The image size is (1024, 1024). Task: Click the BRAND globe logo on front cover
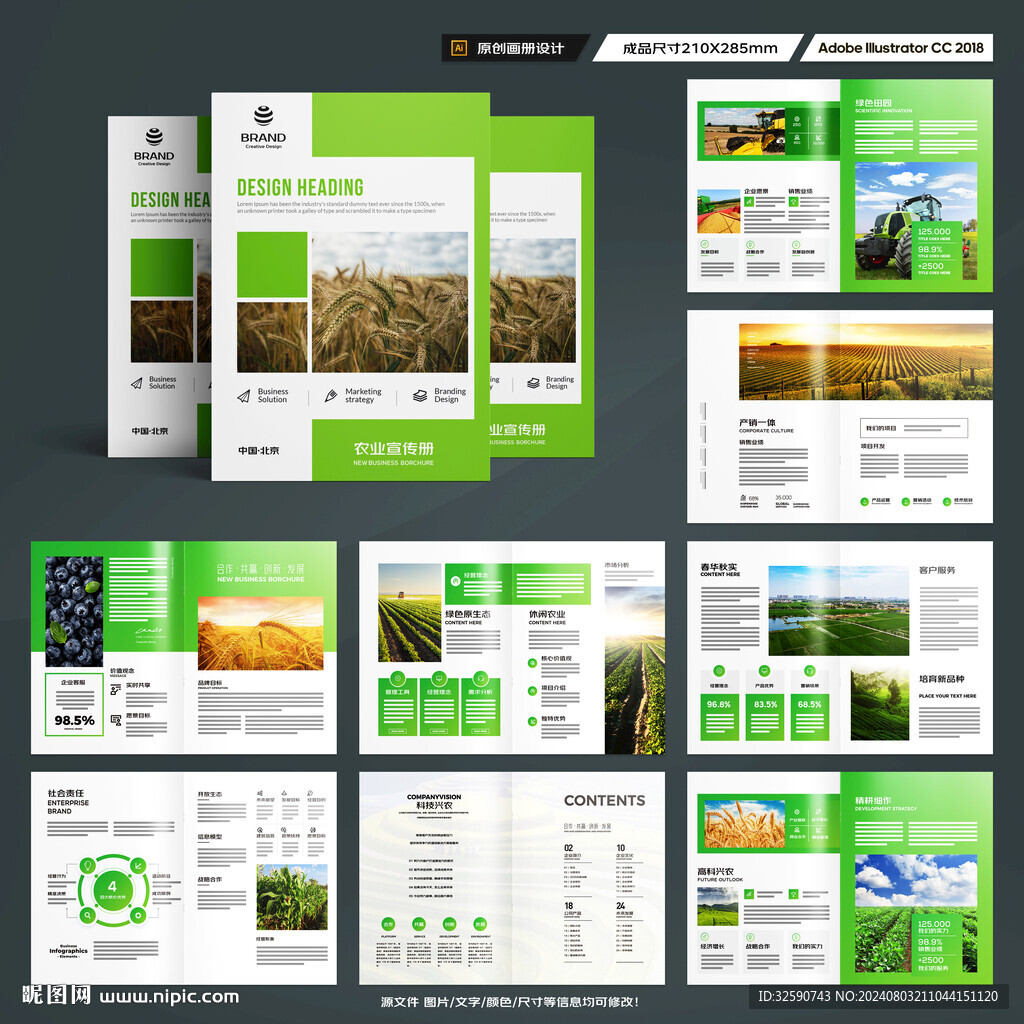tap(263, 116)
